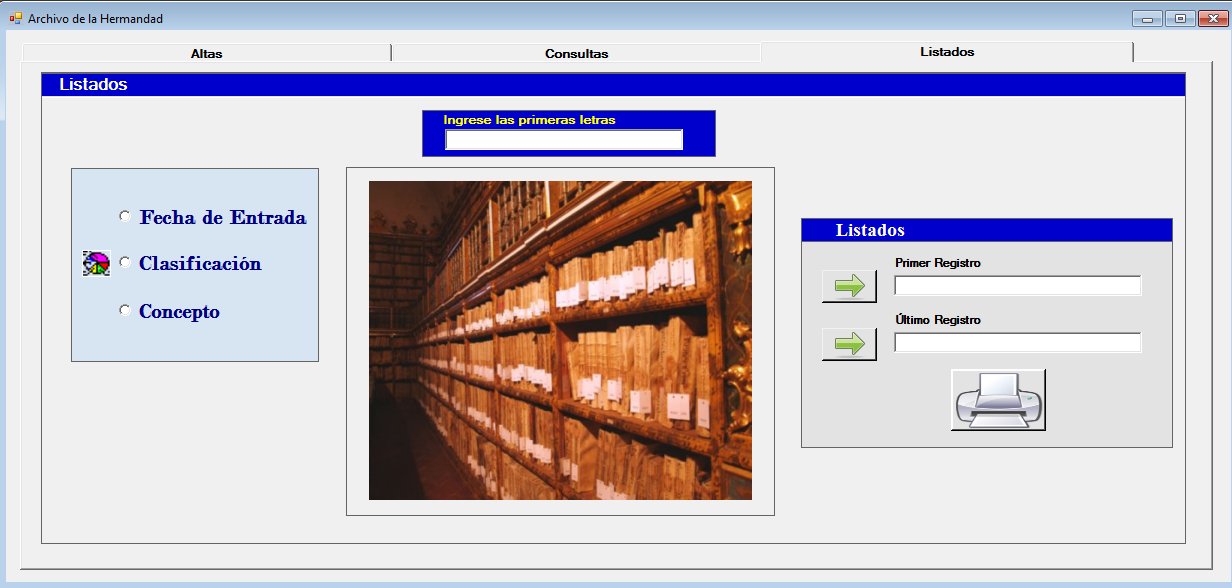
Task: Click the Listados header above the register fields
Action: pos(870,230)
